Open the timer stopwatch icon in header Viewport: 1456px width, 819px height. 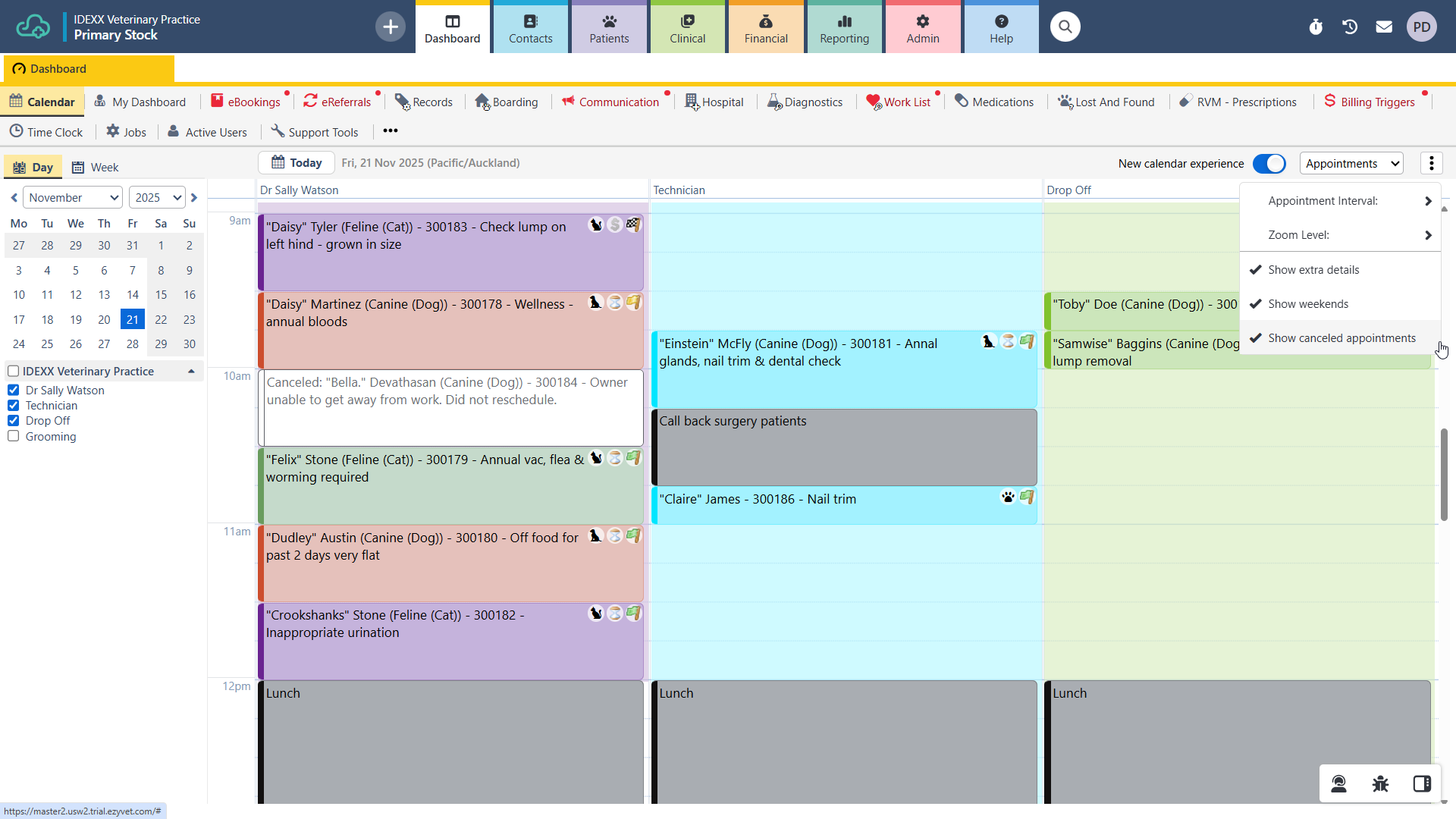click(1316, 27)
